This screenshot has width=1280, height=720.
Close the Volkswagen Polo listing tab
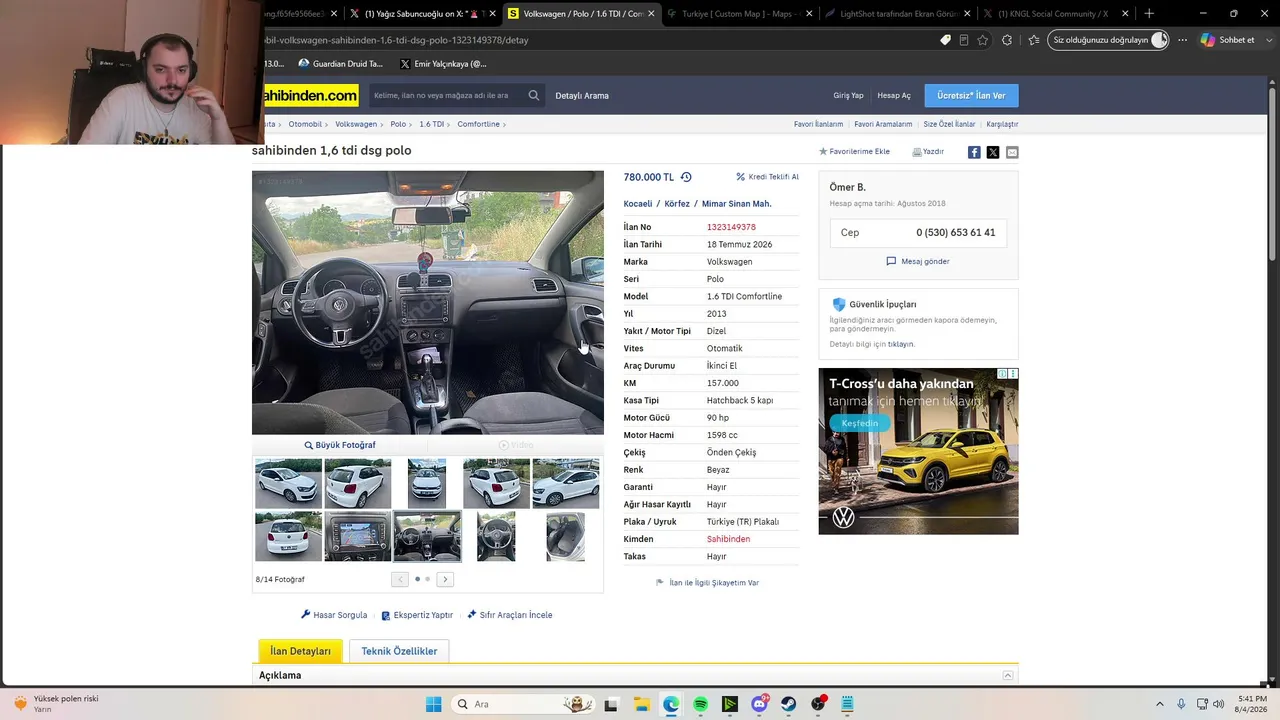(x=651, y=14)
